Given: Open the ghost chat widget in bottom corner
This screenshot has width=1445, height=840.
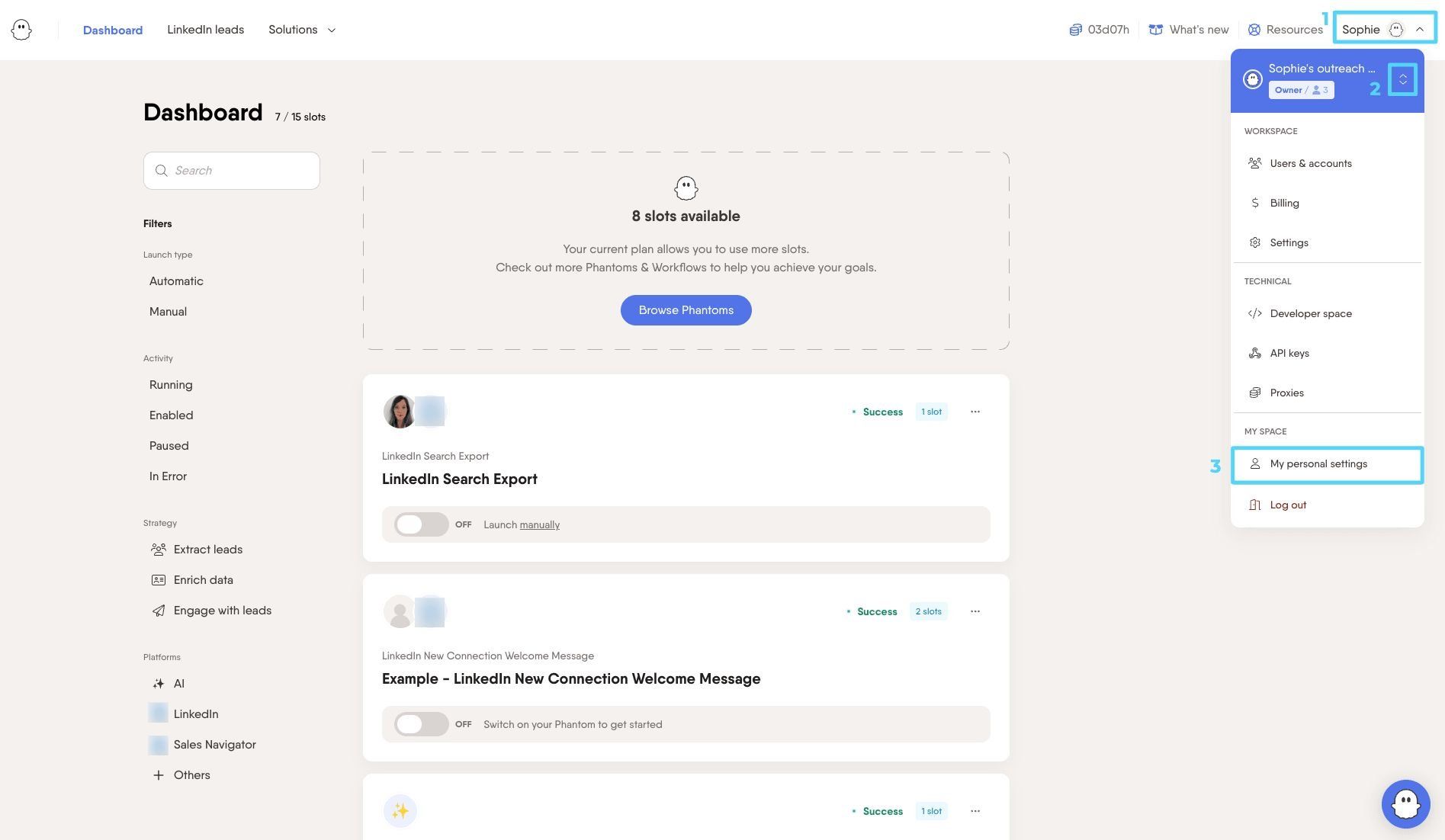Looking at the screenshot, I should pos(1405,803).
